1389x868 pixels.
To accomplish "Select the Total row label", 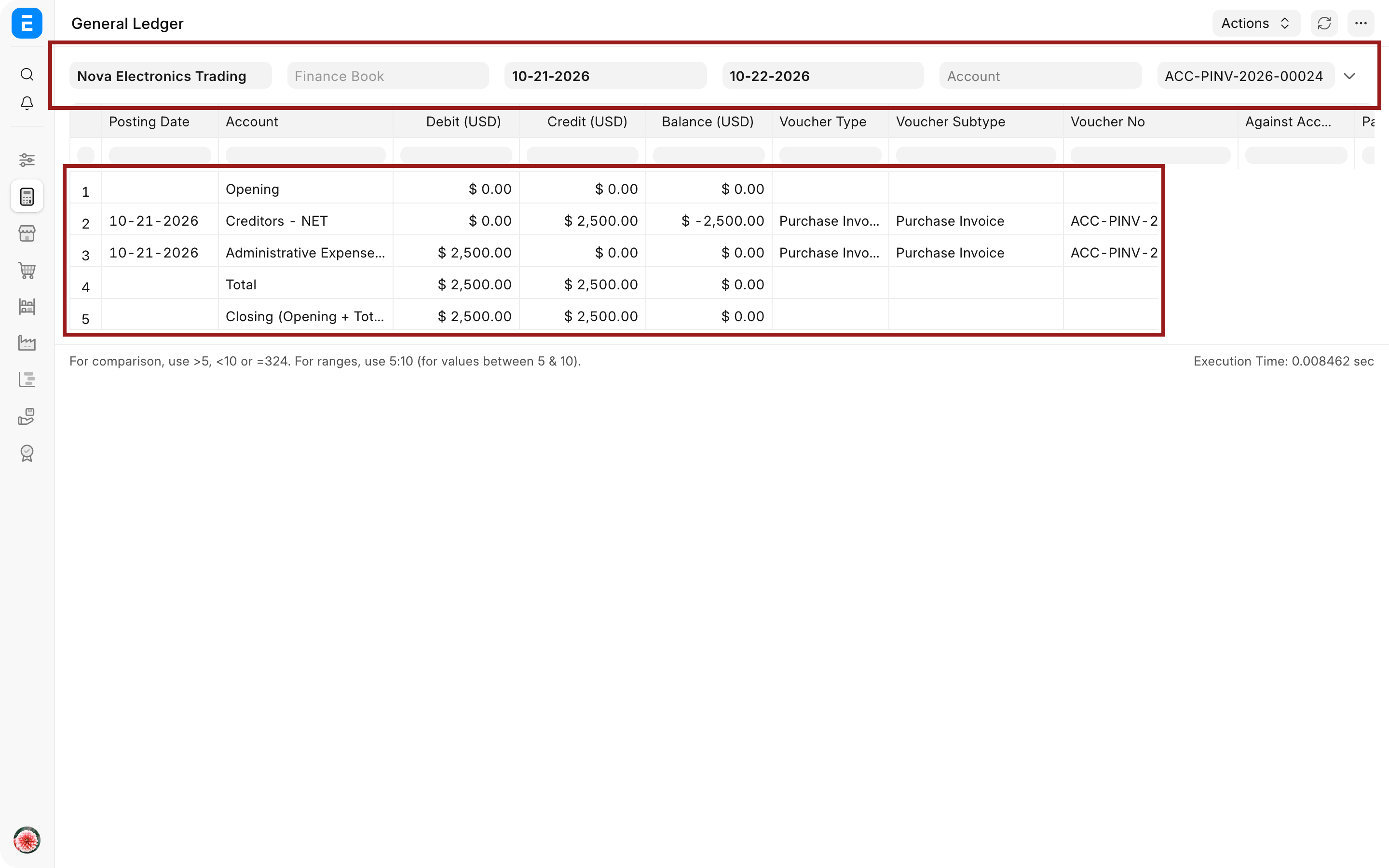I will click(241, 285).
